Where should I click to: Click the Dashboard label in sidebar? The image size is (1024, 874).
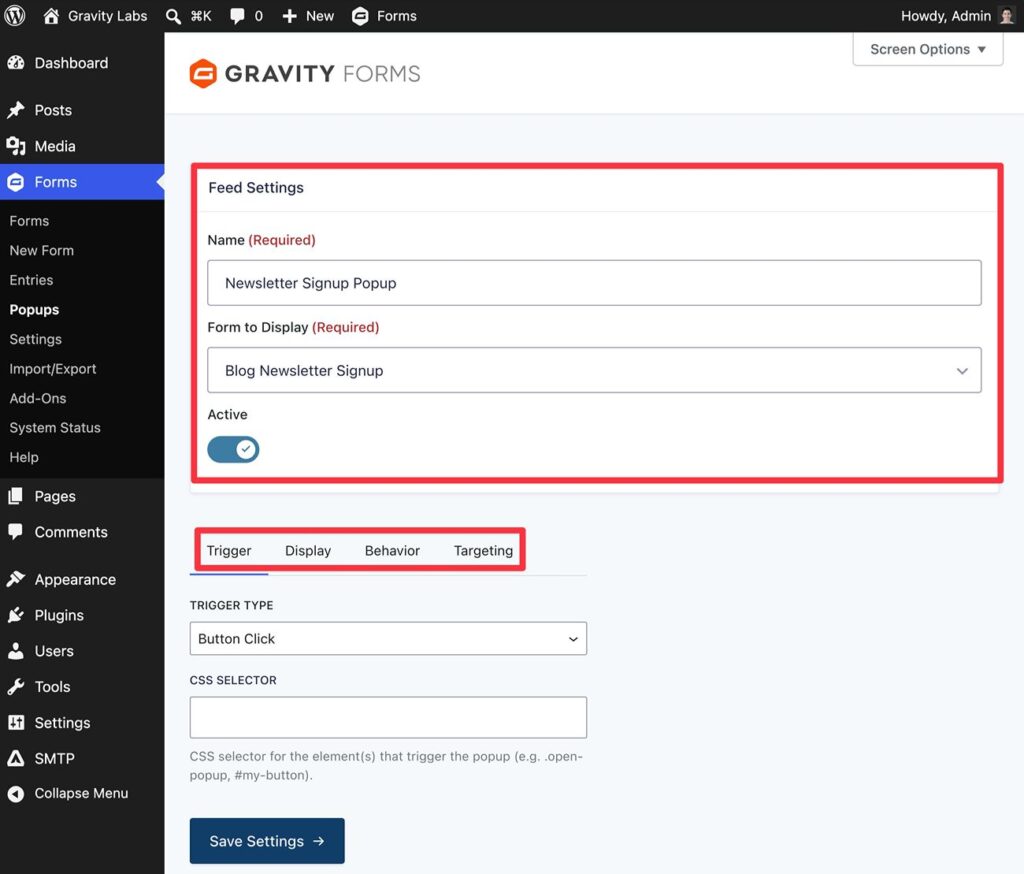click(x=71, y=63)
